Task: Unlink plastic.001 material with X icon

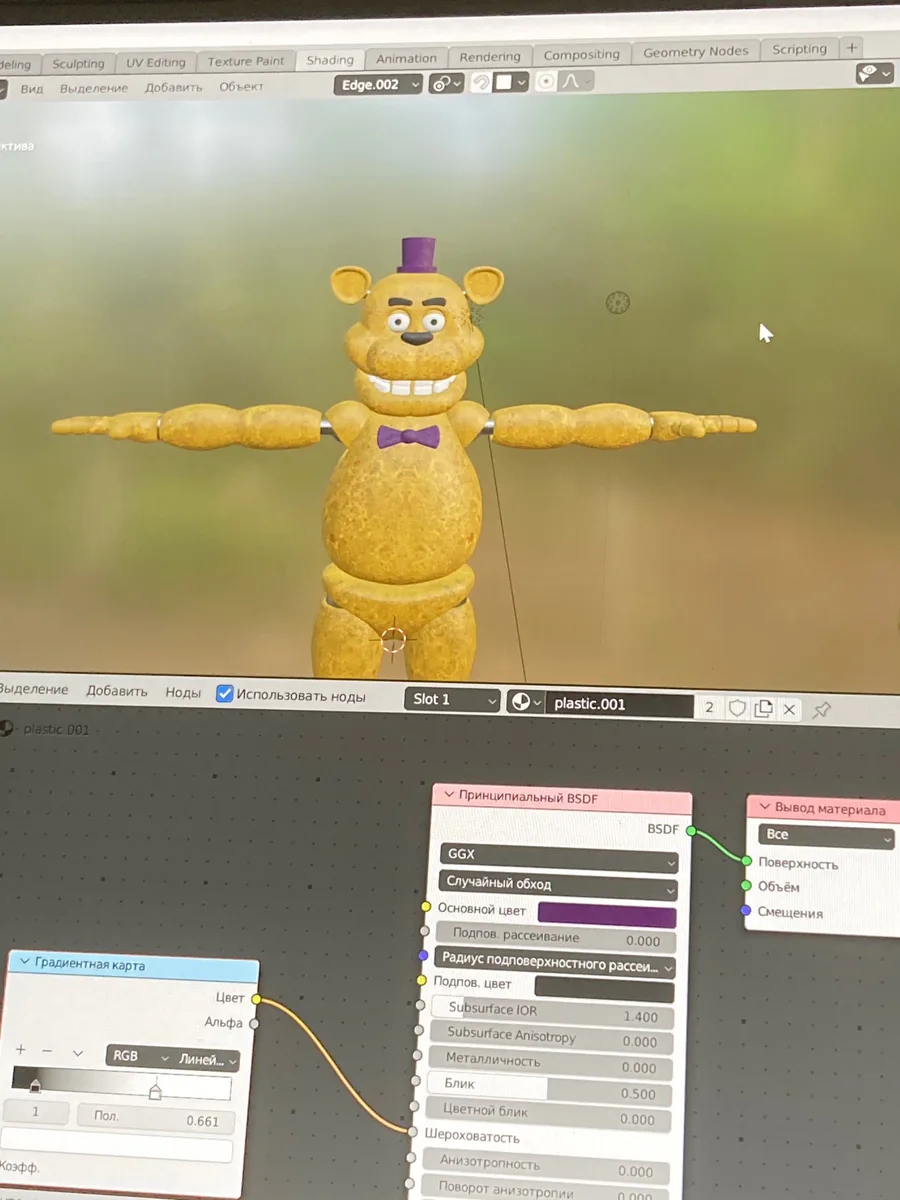Action: point(789,710)
